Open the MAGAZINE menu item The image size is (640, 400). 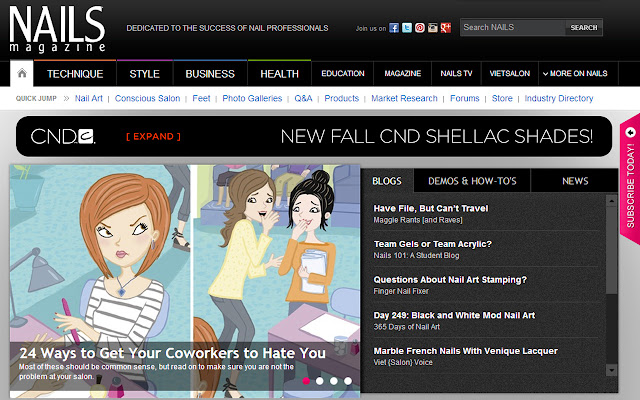pos(403,73)
